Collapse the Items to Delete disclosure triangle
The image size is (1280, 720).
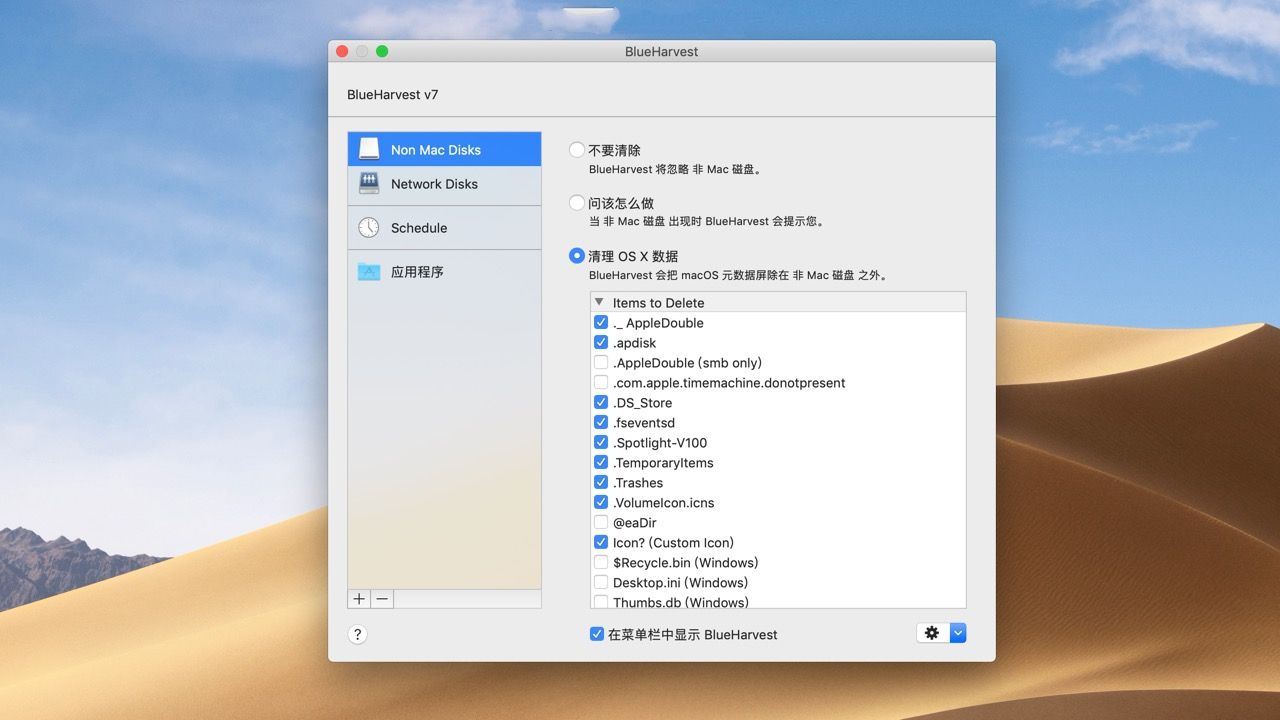pos(599,302)
